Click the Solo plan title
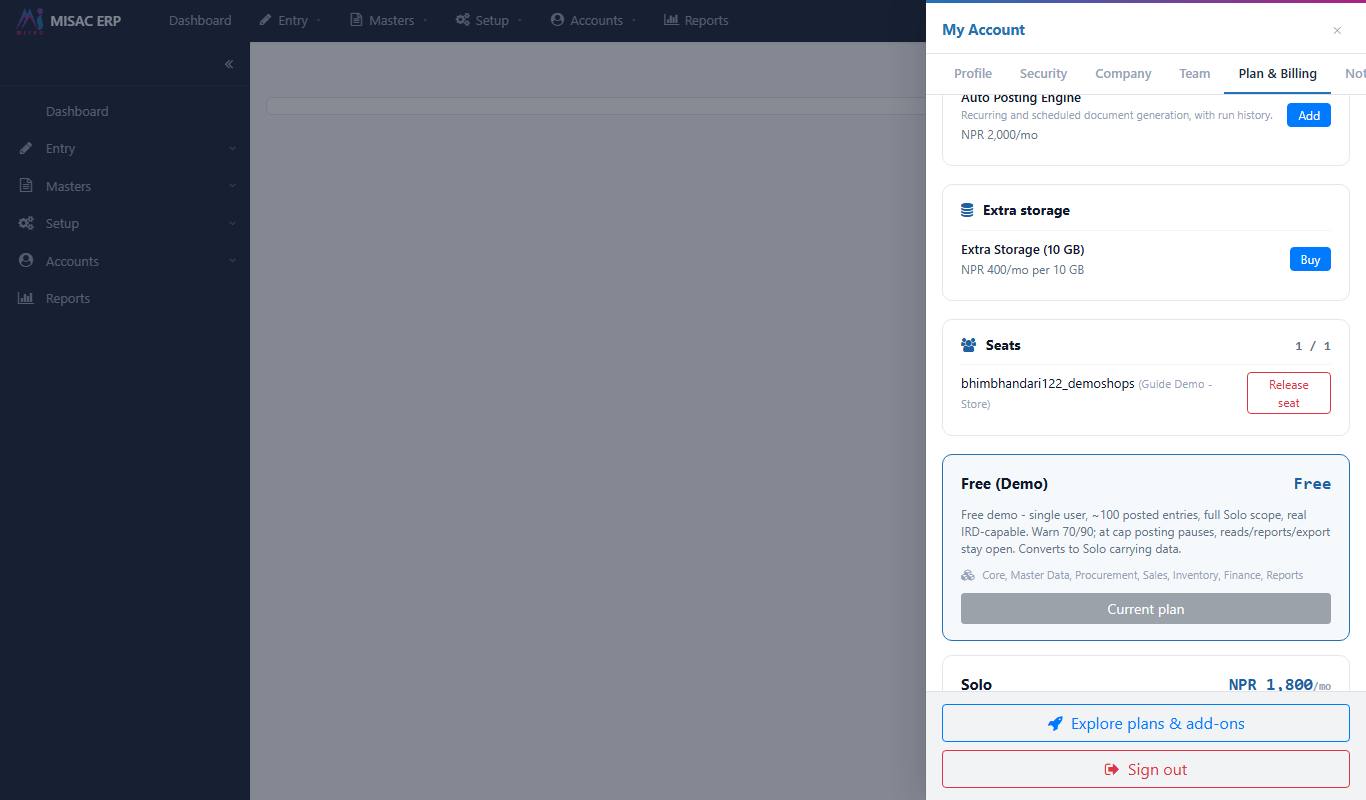Image resolution: width=1366 pixels, height=800 pixels. pyautogui.click(x=976, y=684)
